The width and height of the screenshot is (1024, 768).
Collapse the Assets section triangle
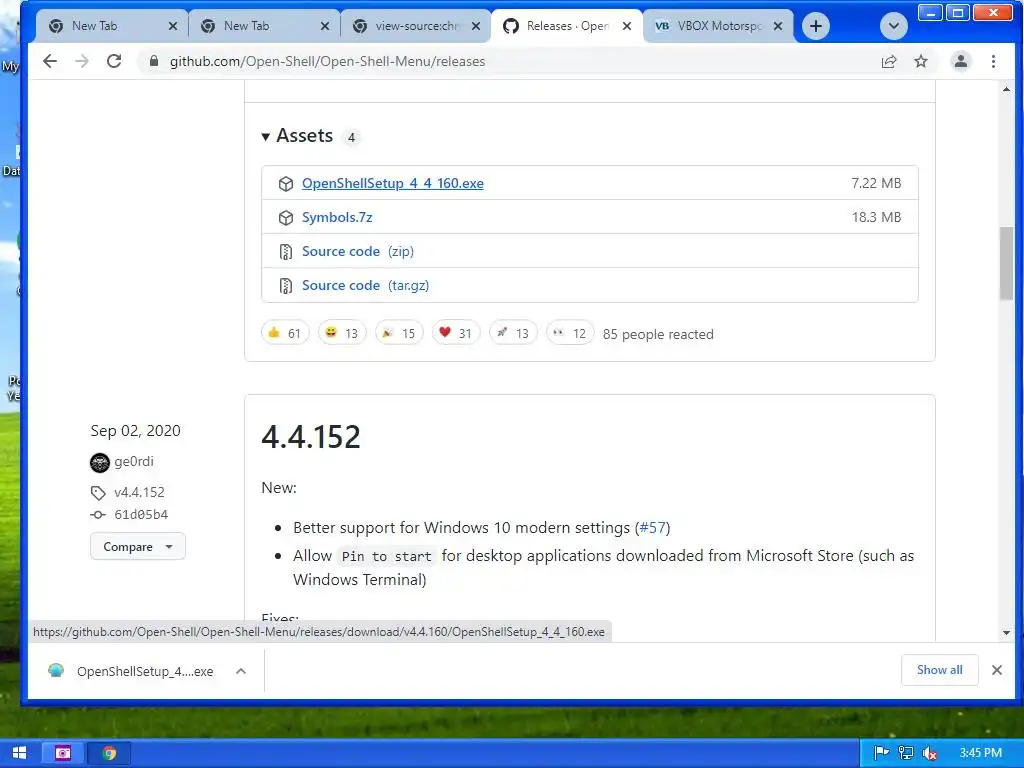pos(265,136)
